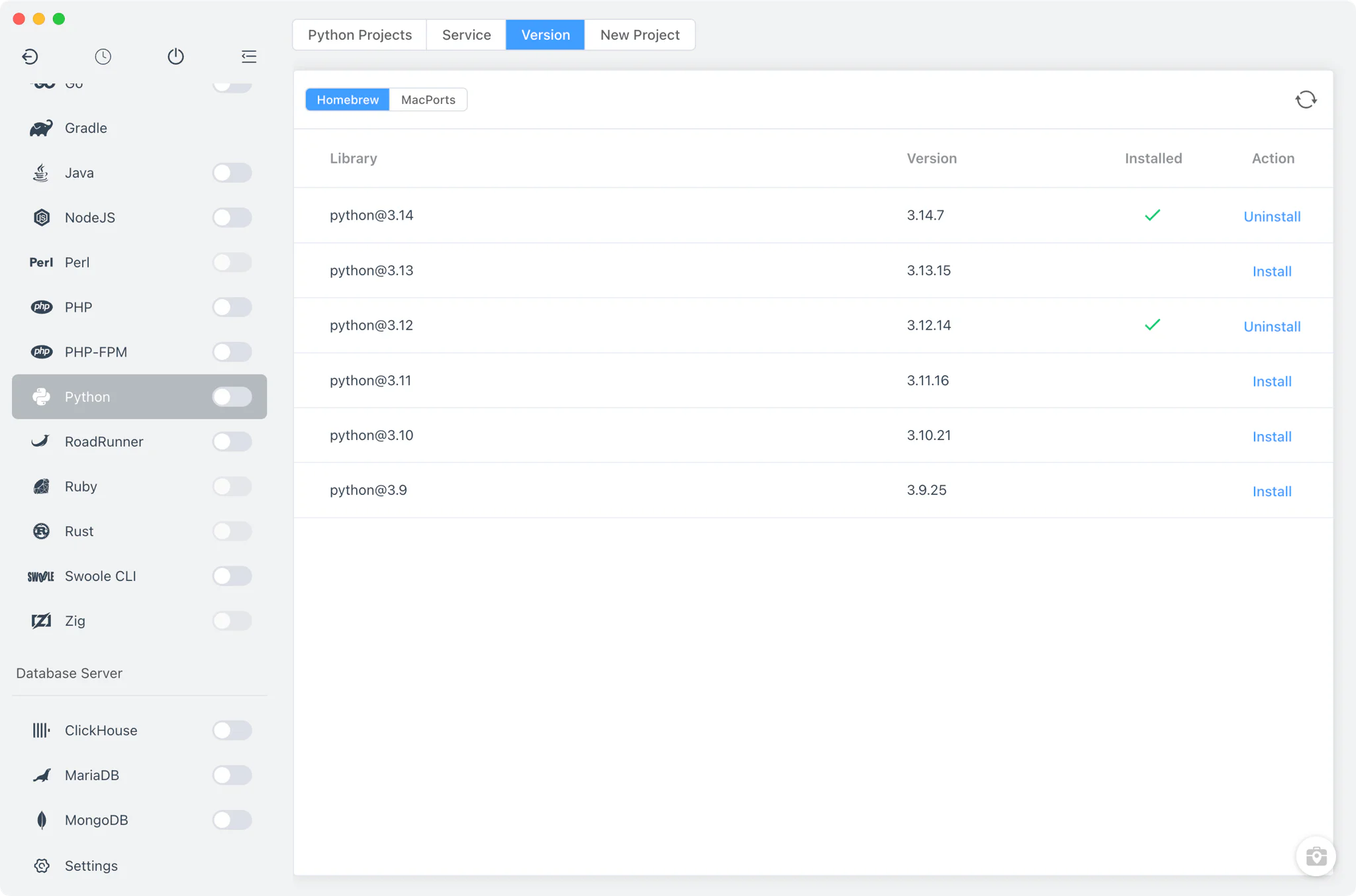Uninstall python@3.12
The width and height of the screenshot is (1356, 896).
[x=1272, y=326]
